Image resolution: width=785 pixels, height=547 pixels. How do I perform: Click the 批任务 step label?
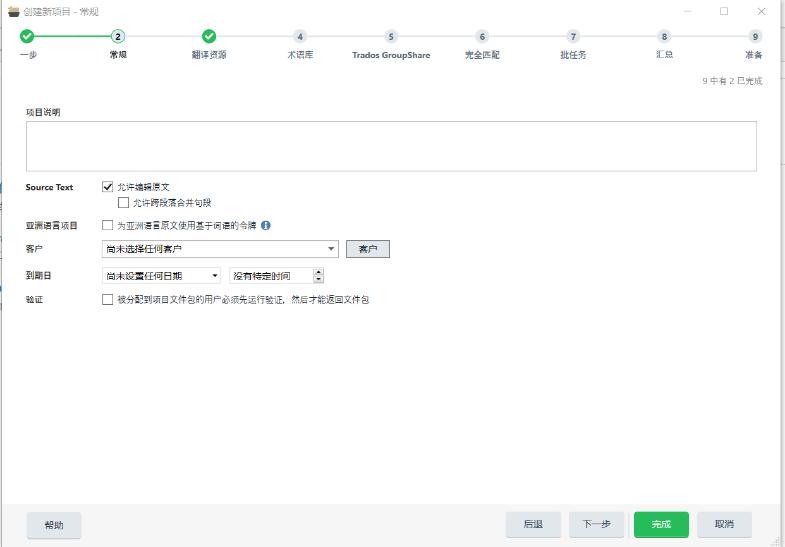(573, 55)
